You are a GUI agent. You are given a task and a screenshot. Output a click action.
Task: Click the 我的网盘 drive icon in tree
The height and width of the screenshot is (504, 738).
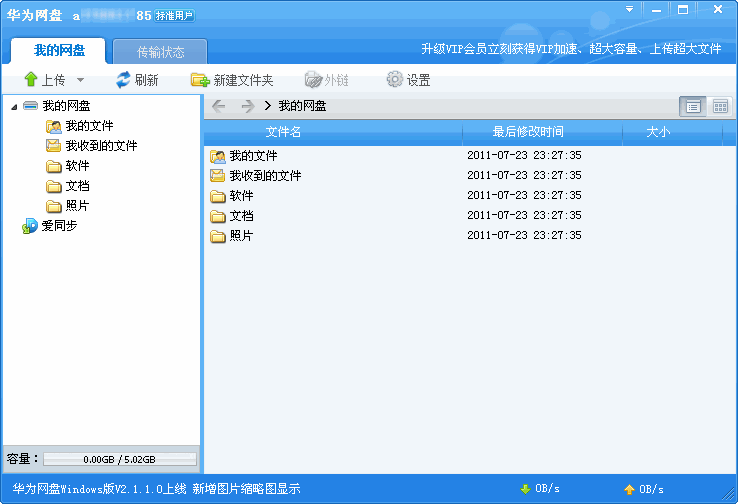(x=31, y=106)
